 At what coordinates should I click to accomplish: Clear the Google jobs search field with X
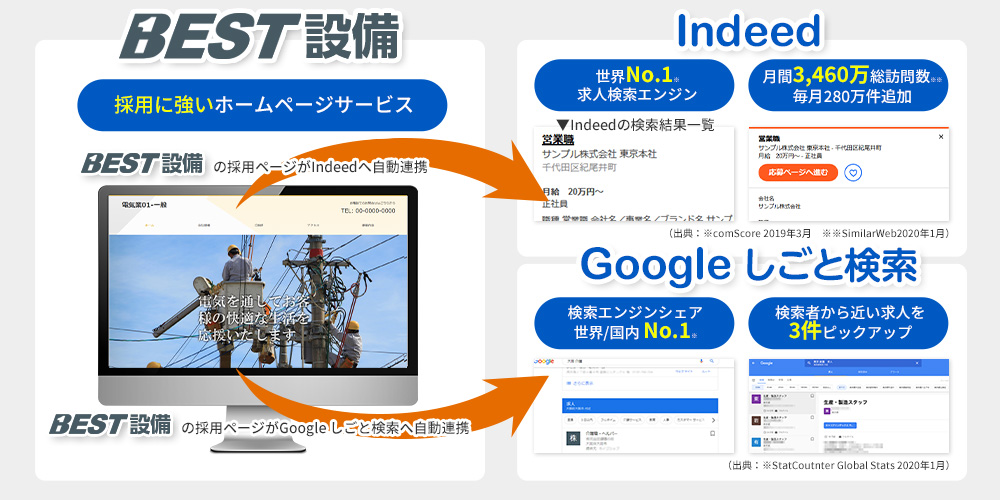click(x=917, y=363)
